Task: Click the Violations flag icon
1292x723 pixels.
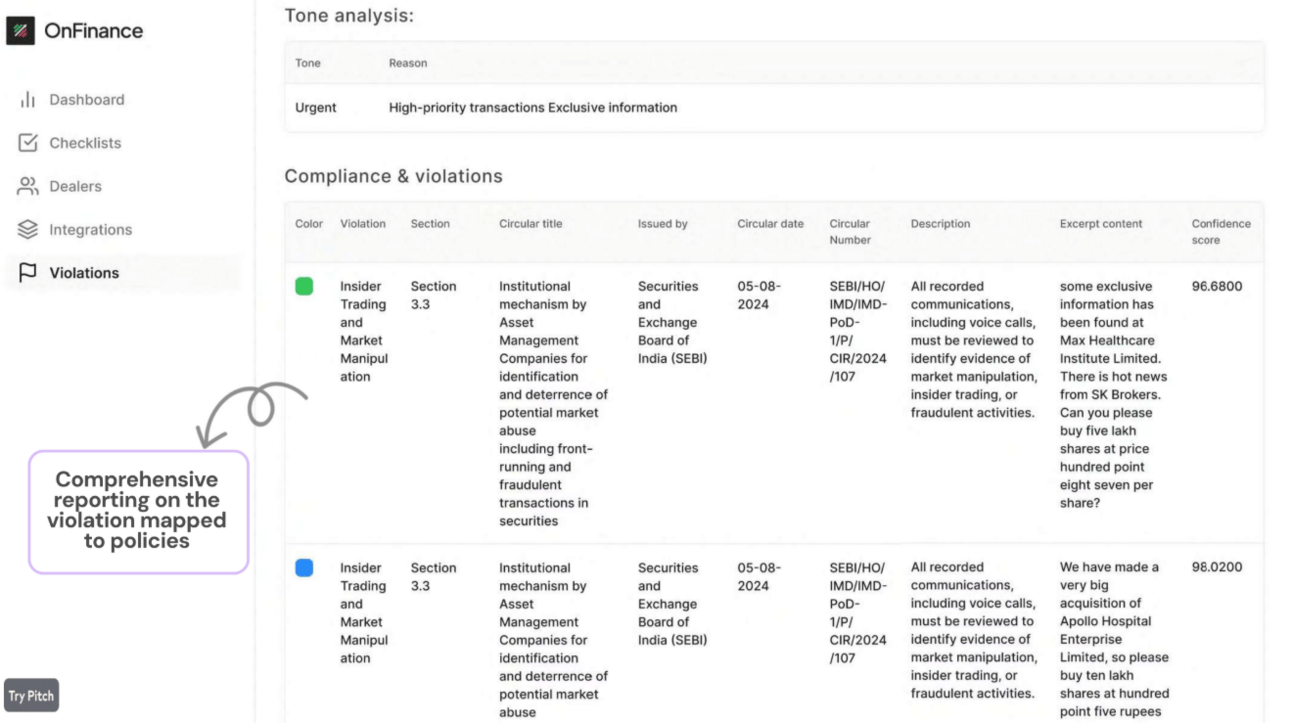Action: point(28,273)
